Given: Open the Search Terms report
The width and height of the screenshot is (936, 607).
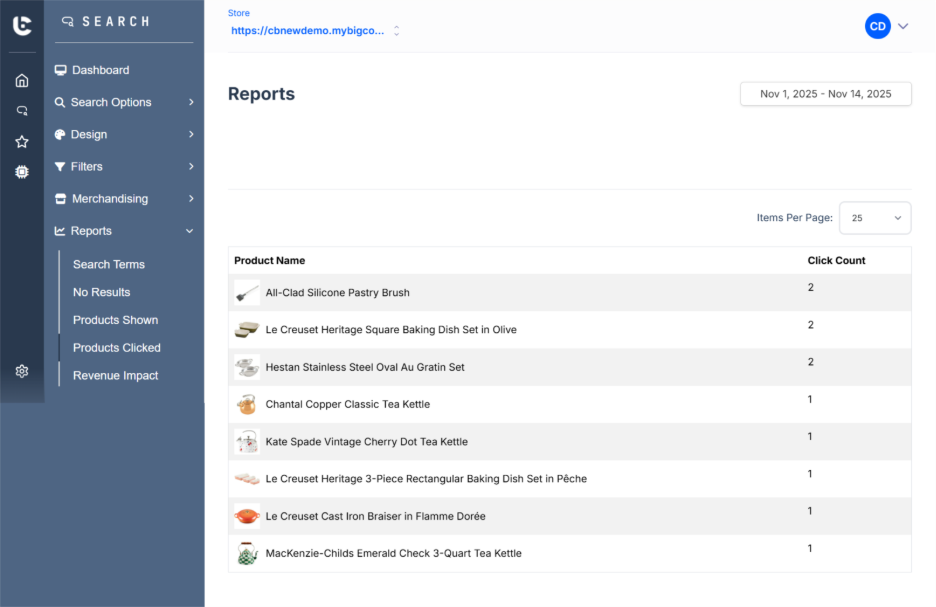Looking at the screenshot, I should tap(109, 264).
